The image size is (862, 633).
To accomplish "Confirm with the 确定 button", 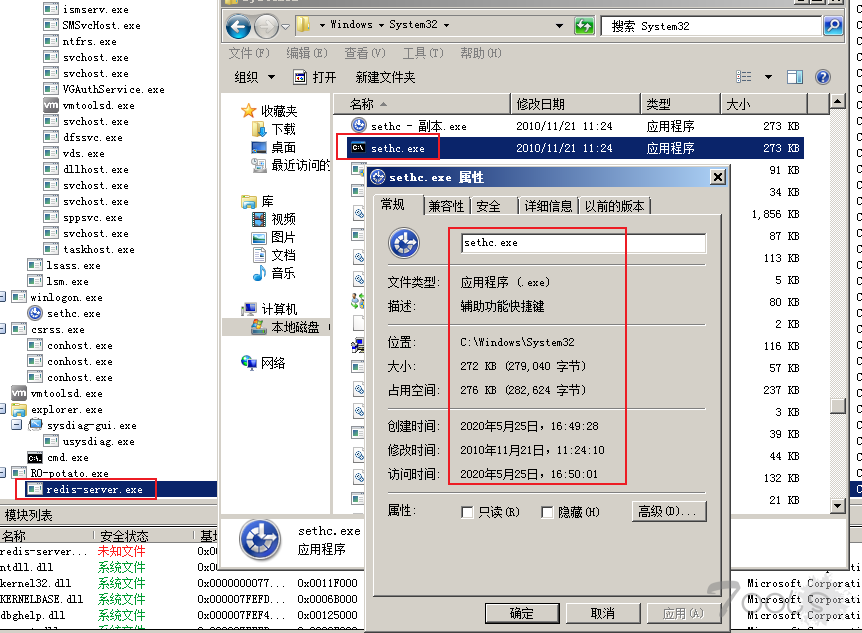I will click(522, 613).
